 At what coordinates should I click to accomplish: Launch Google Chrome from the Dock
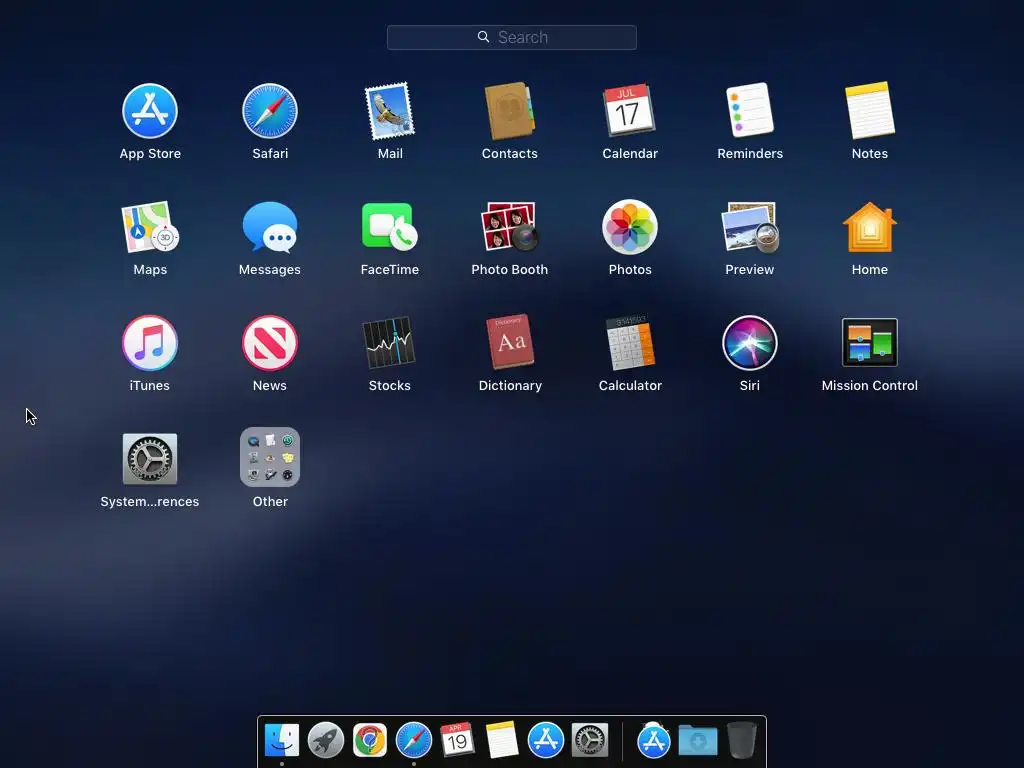(370, 740)
